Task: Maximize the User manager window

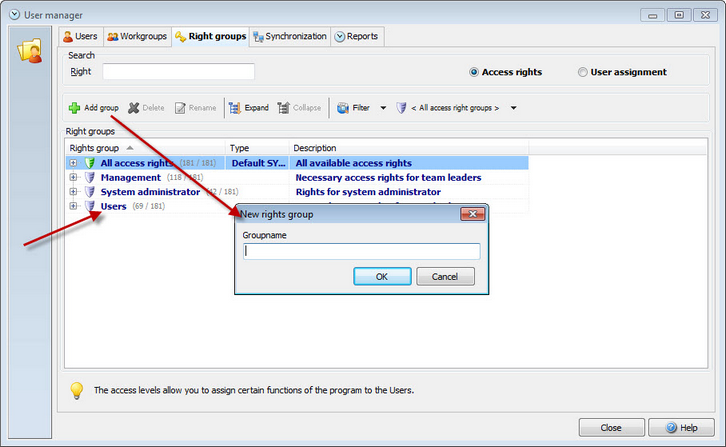Action: pyautogui.click(x=679, y=15)
